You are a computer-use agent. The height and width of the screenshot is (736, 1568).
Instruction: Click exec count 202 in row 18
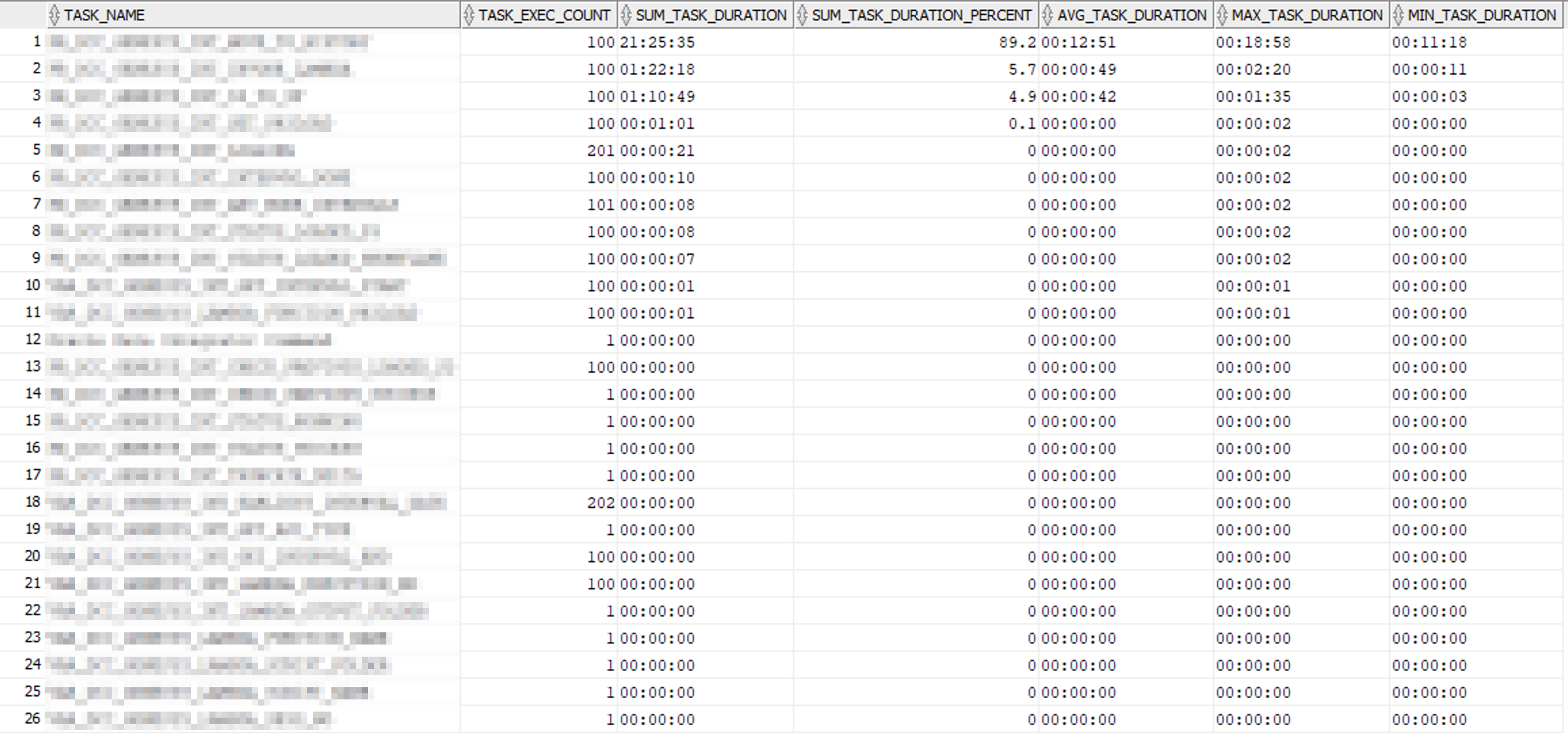(x=600, y=503)
